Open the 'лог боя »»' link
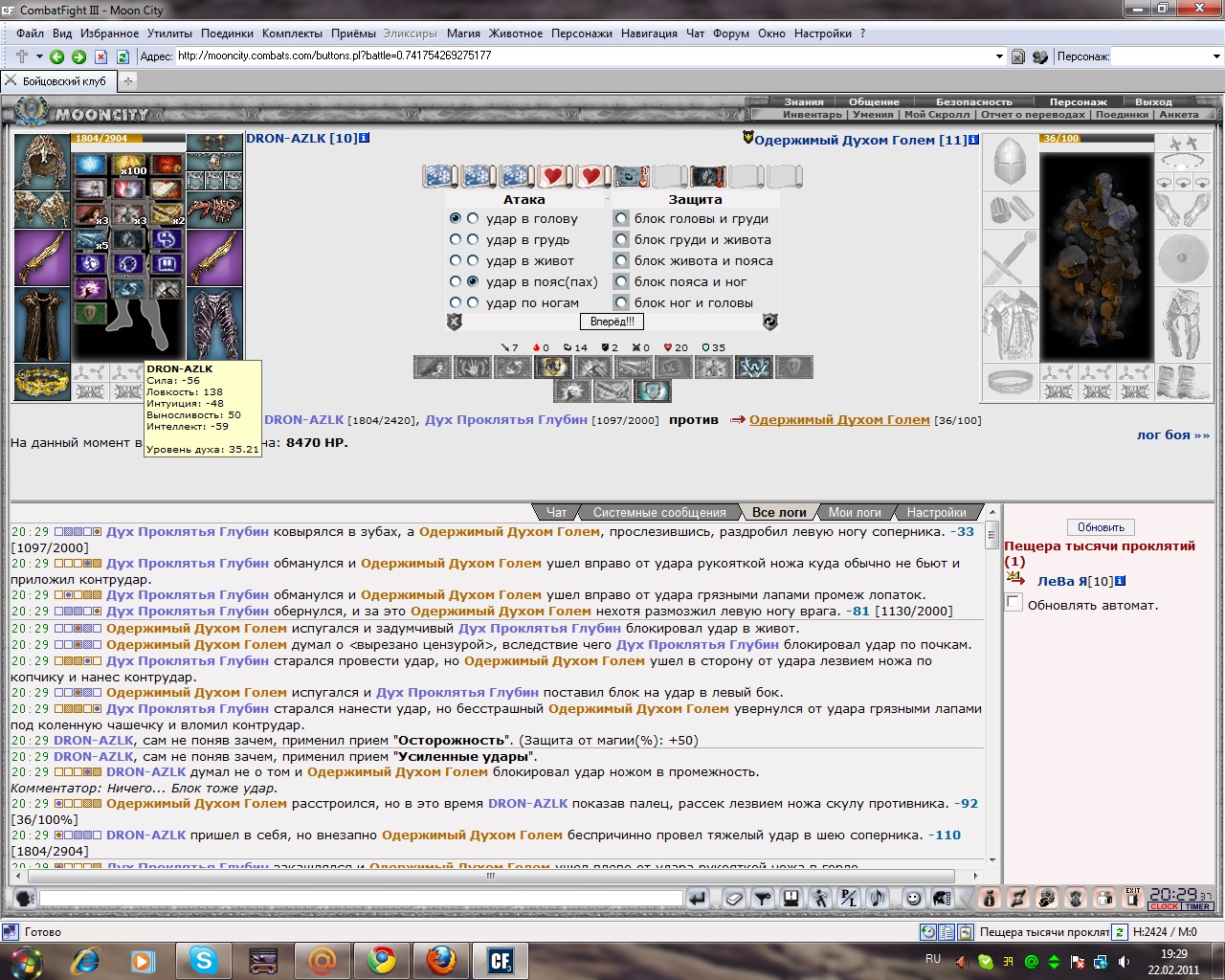The image size is (1225, 980). pyautogui.click(x=1173, y=434)
